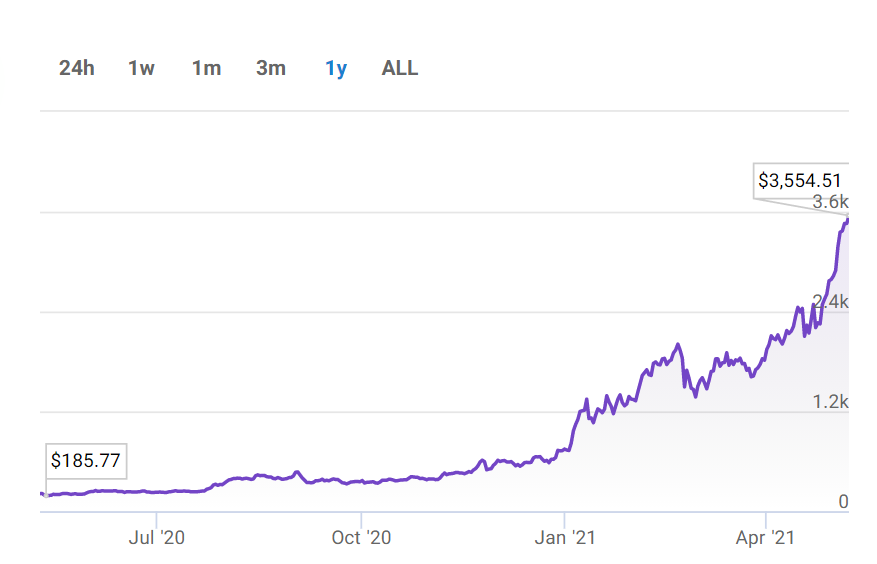Screen dimensions: 877x564
Task: Click the Jan '21 axis marker
Action: pyautogui.click(x=565, y=538)
